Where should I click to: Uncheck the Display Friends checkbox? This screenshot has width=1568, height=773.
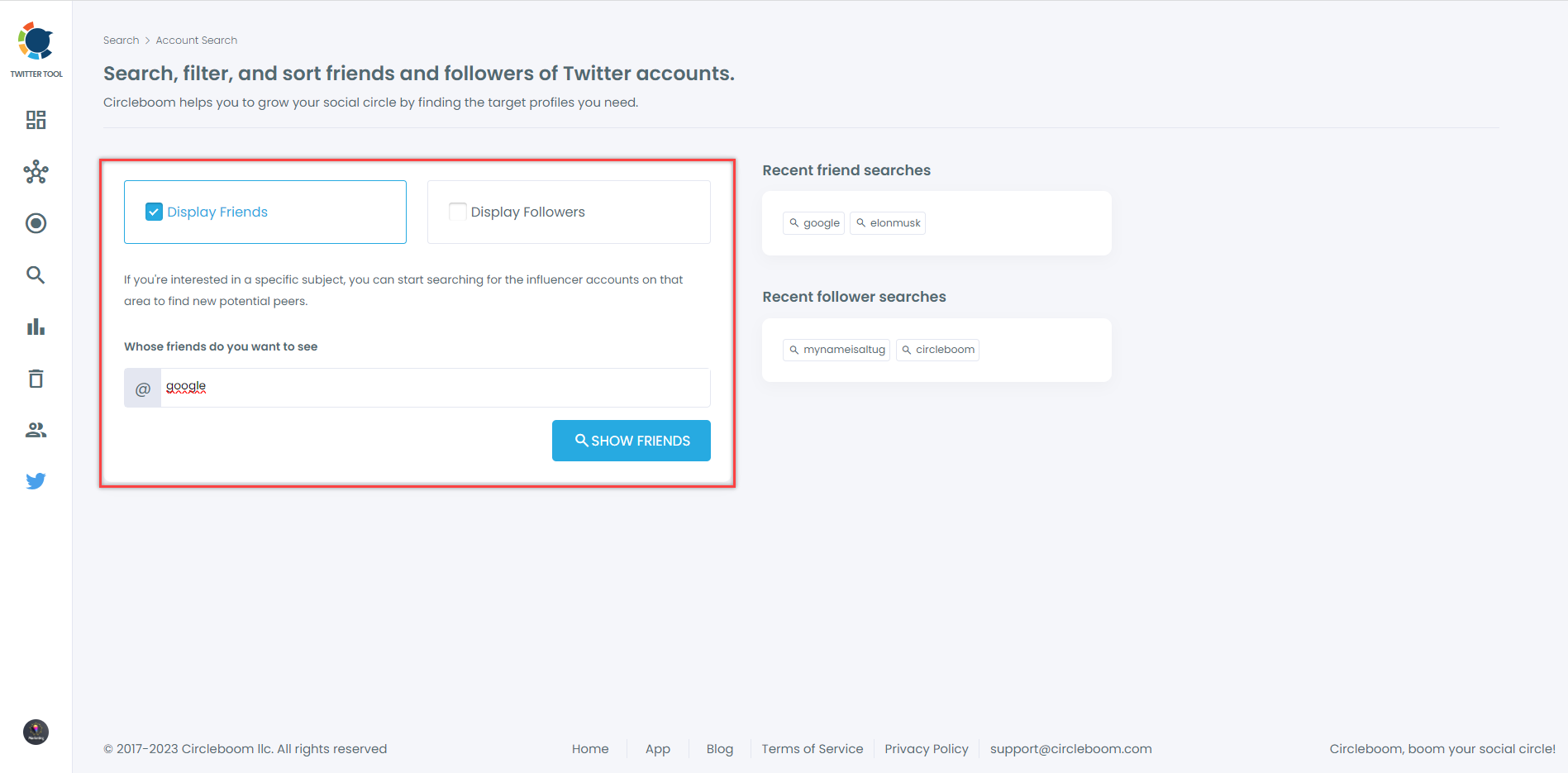pyautogui.click(x=153, y=212)
